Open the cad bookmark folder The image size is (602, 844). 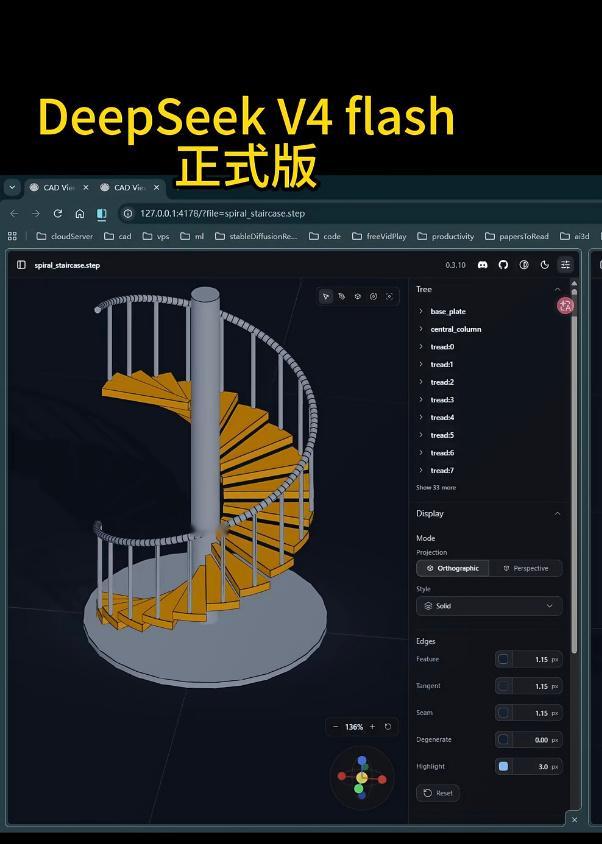click(117, 236)
